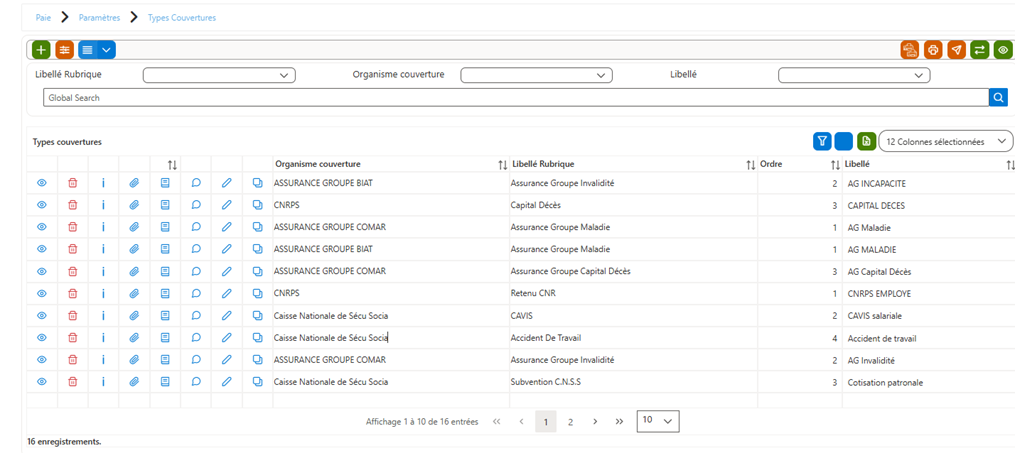Go to Paramètres in the breadcrumb

pos(100,17)
